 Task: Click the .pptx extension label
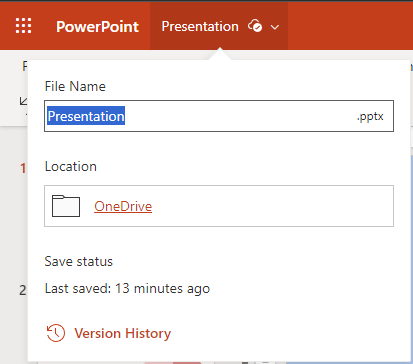pos(370,116)
